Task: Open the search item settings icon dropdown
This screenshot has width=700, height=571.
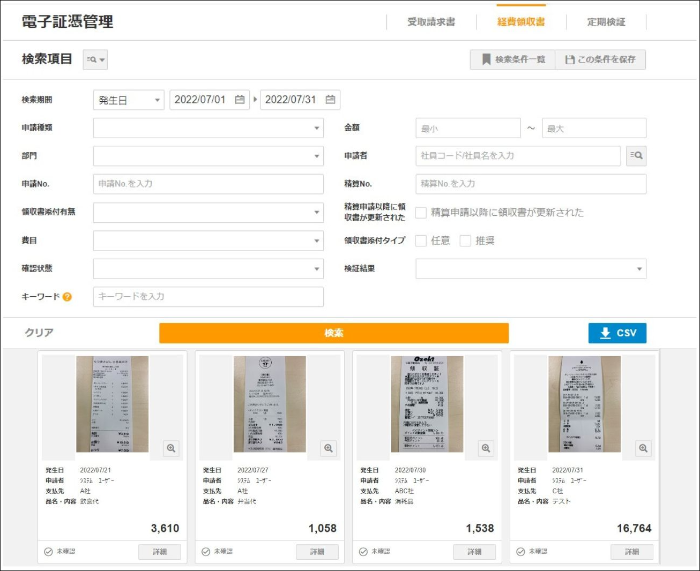Action: [96, 59]
